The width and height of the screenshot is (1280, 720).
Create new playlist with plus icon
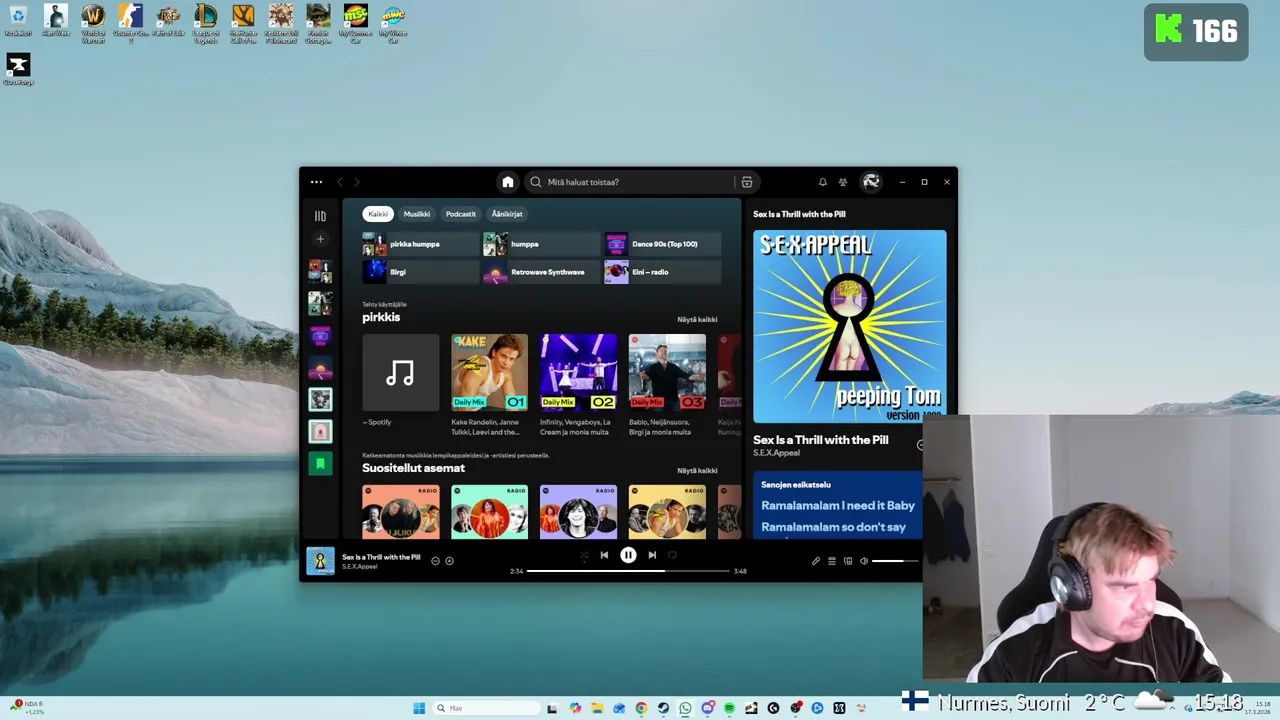pos(320,239)
